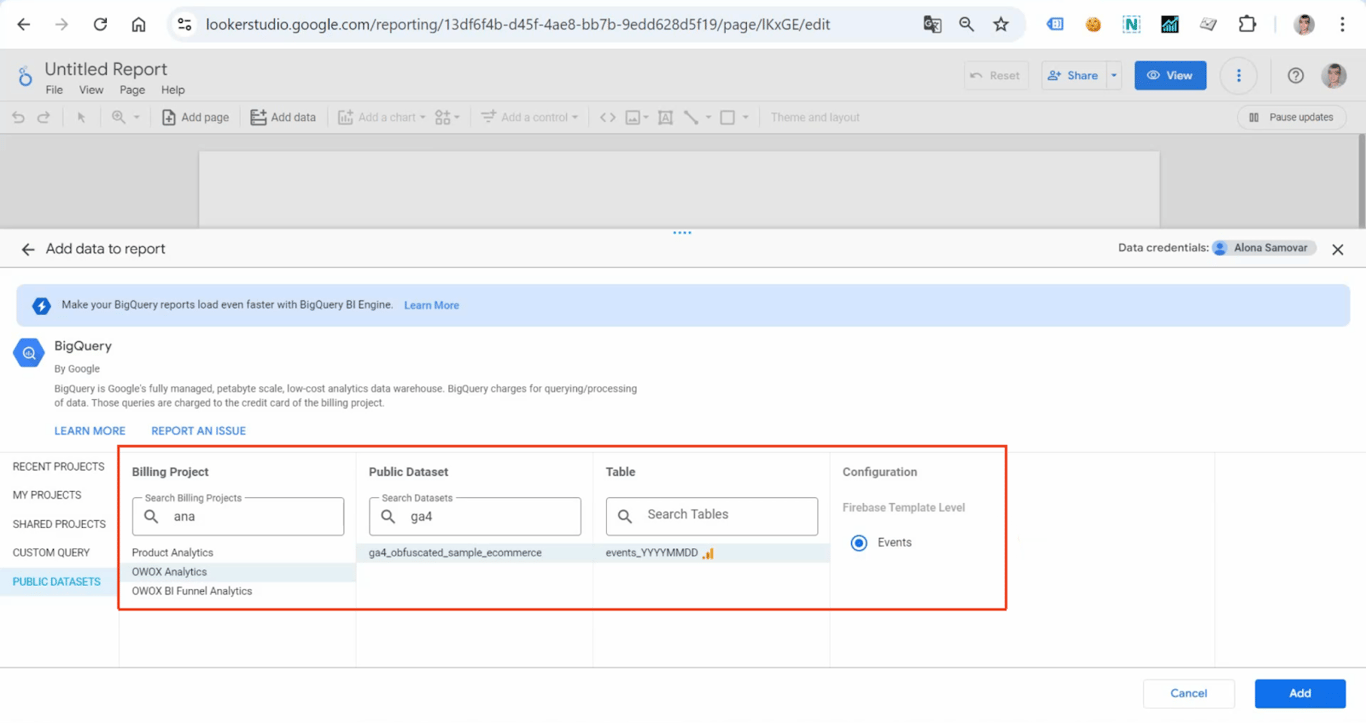1366x723 pixels.
Task: Open the Share dropdown arrow
Action: [x=1113, y=76]
